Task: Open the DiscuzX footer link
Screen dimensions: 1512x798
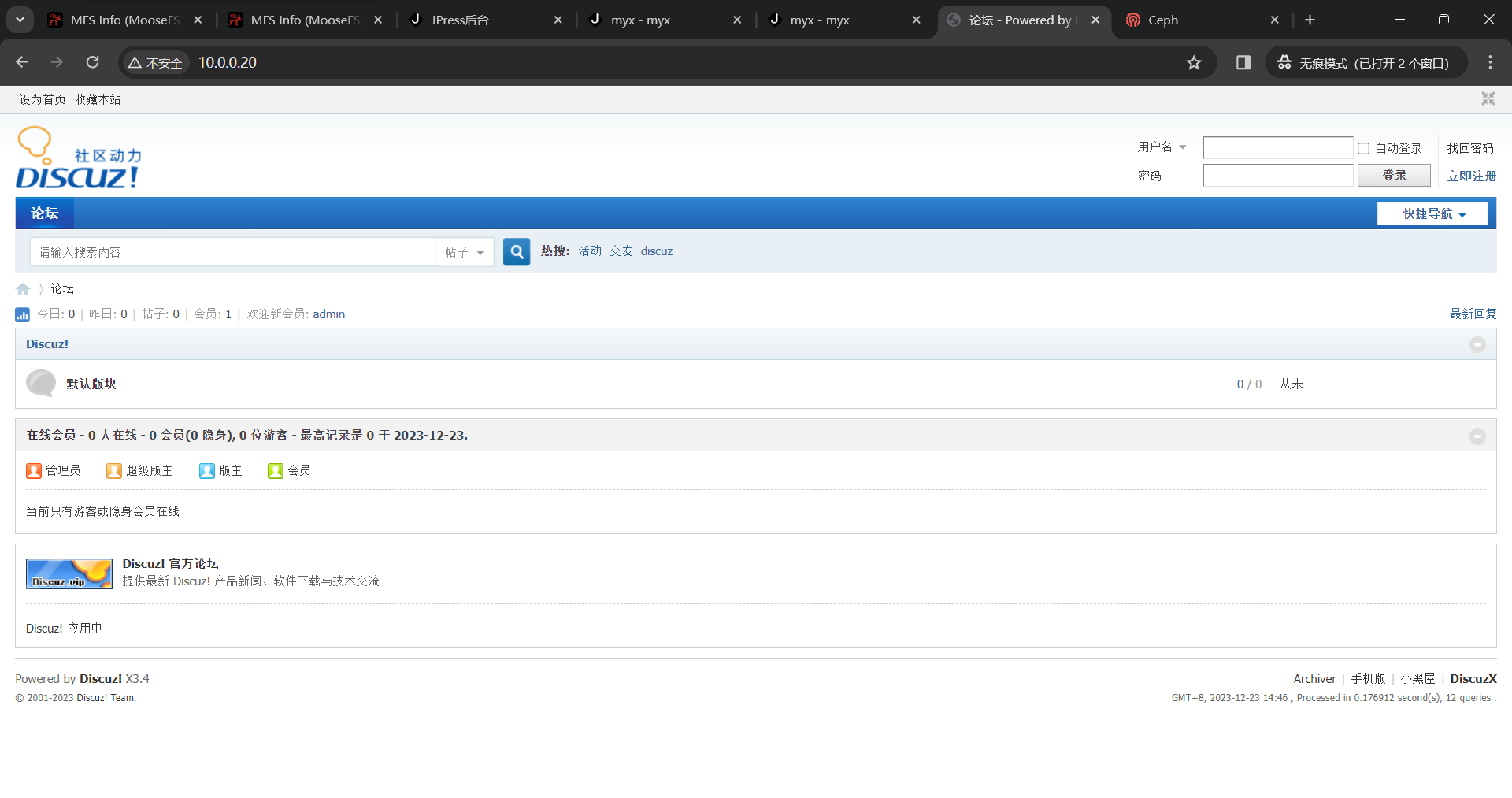Action: (x=1473, y=678)
